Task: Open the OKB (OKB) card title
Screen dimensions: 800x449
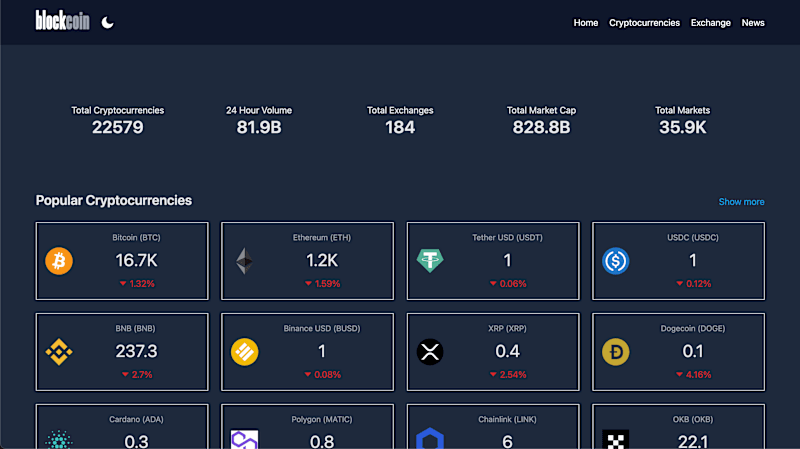Action: click(692, 419)
